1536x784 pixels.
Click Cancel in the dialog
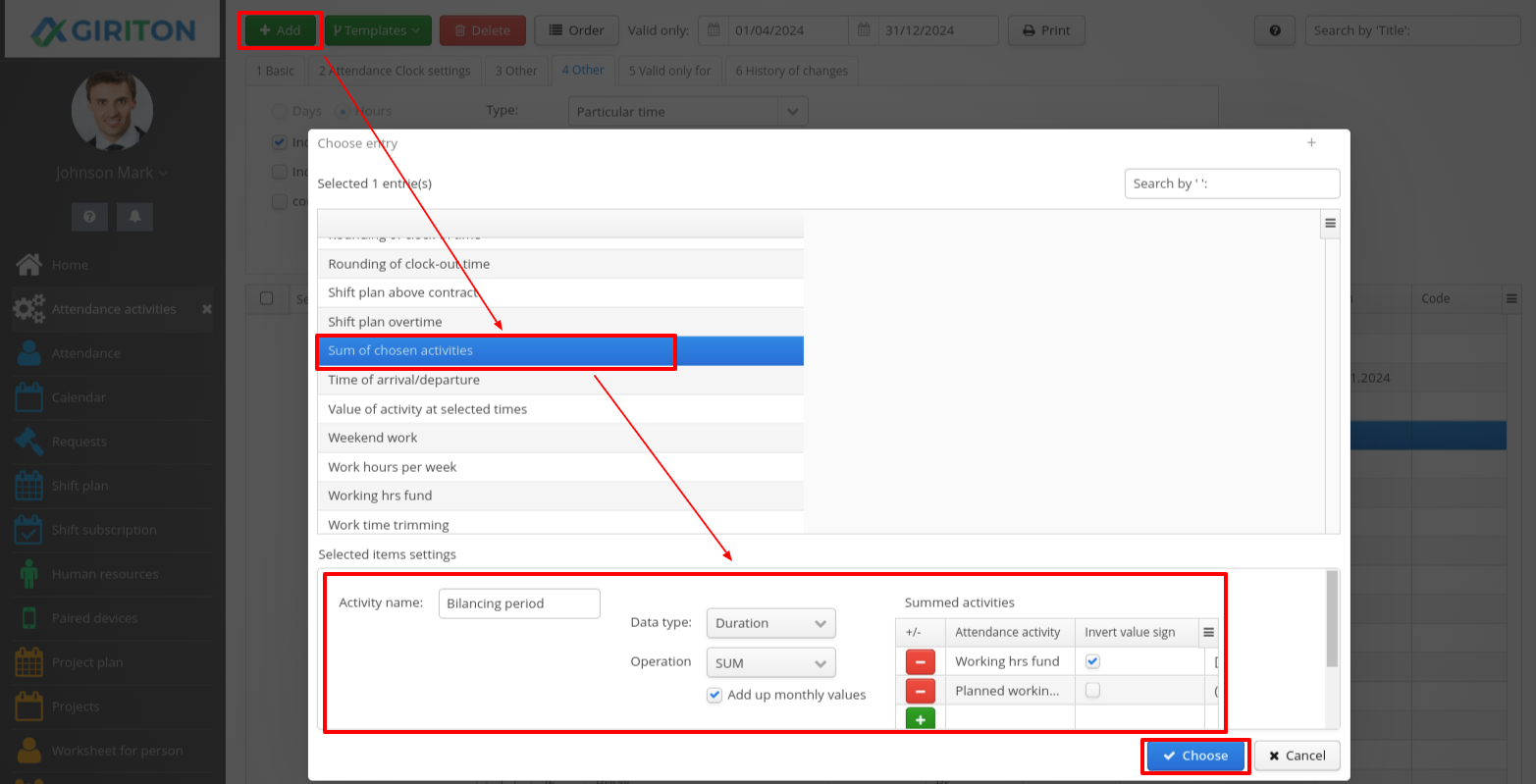point(1297,756)
